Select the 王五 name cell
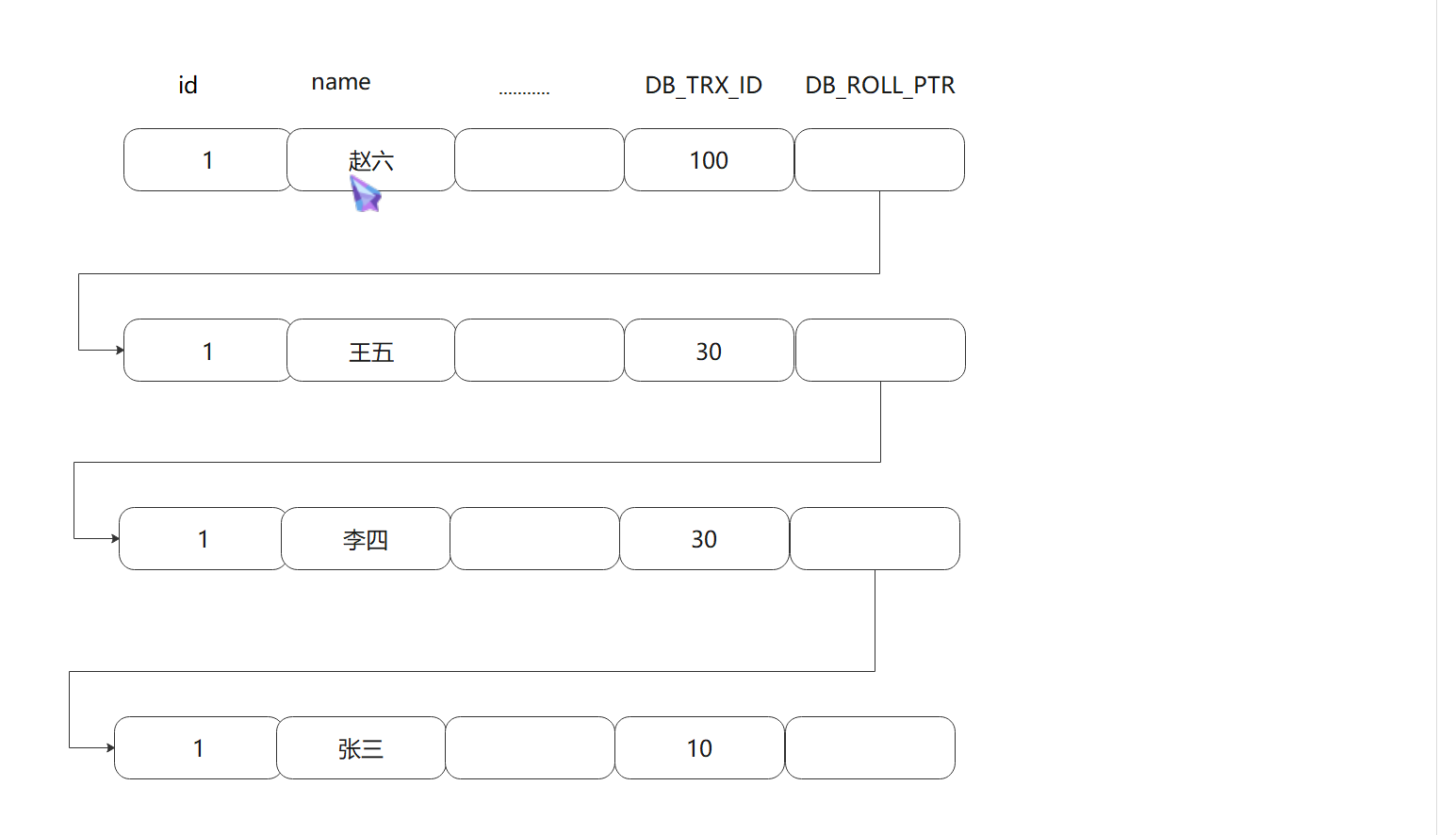 [x=370, y=351]
